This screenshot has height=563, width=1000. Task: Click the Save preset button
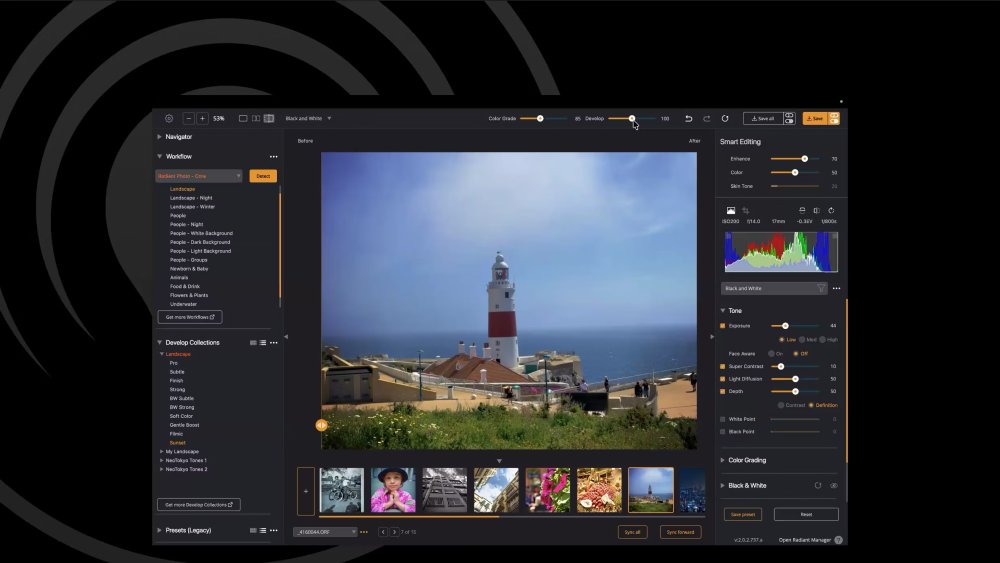click(742, 514)
